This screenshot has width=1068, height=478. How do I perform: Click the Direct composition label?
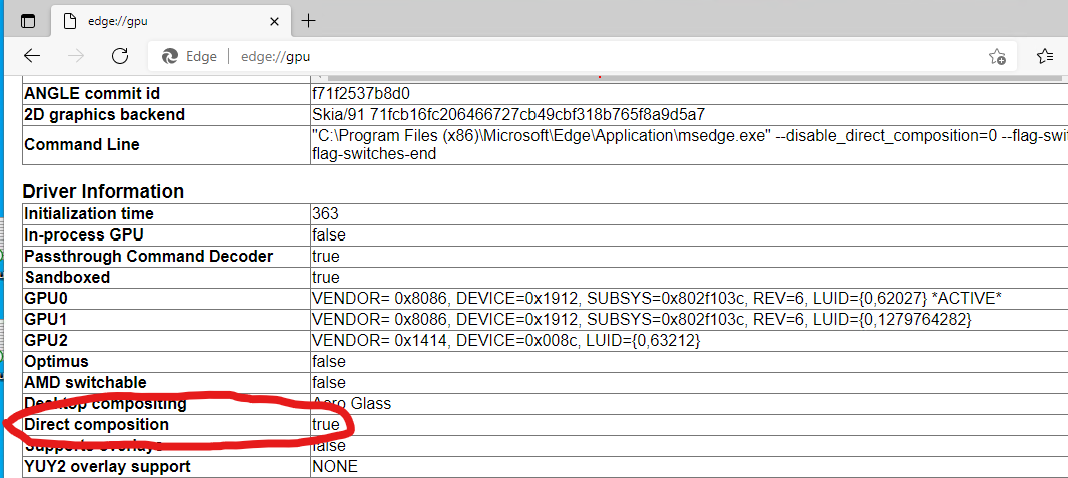point(96,424)
